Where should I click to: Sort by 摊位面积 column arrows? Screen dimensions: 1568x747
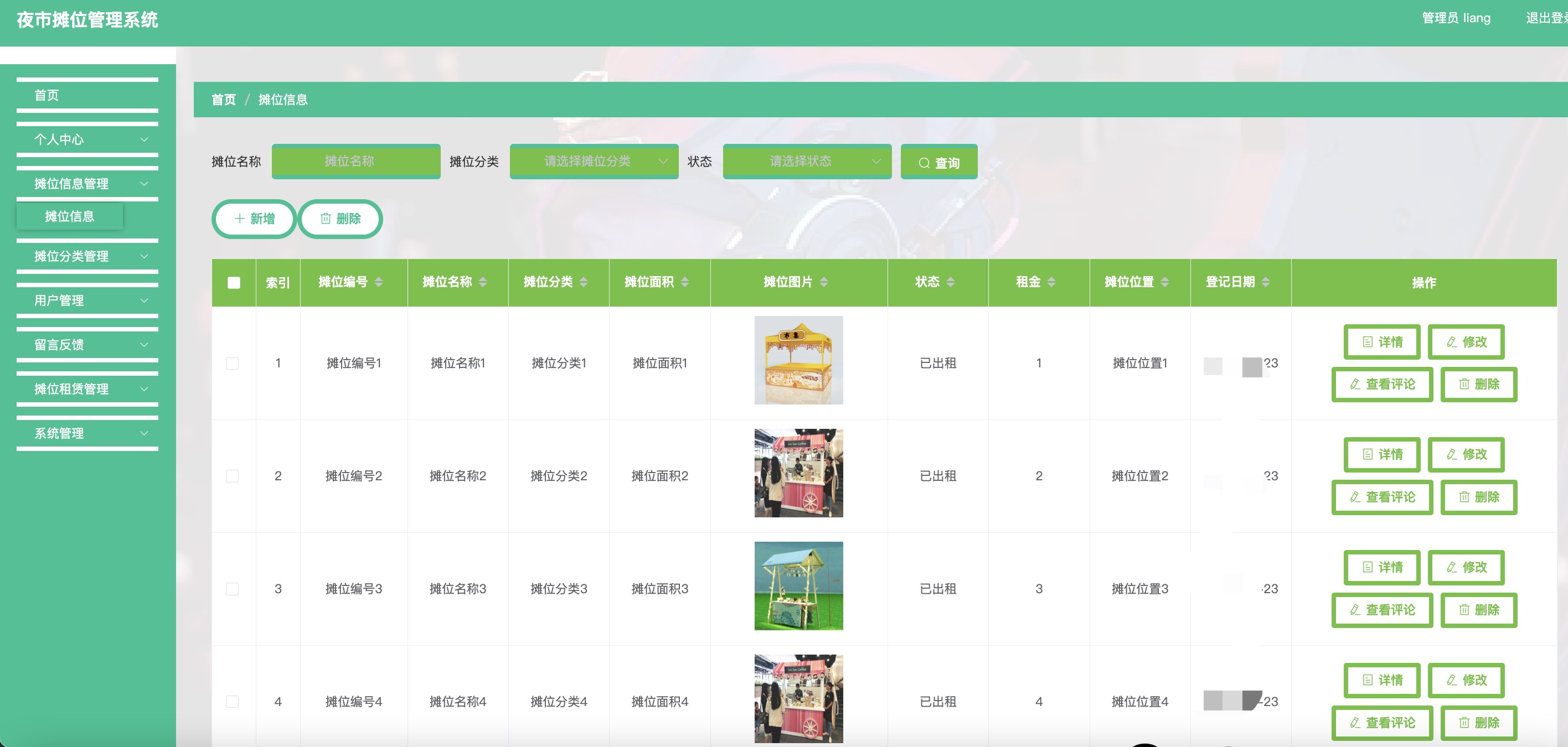(x=685, y=282)
